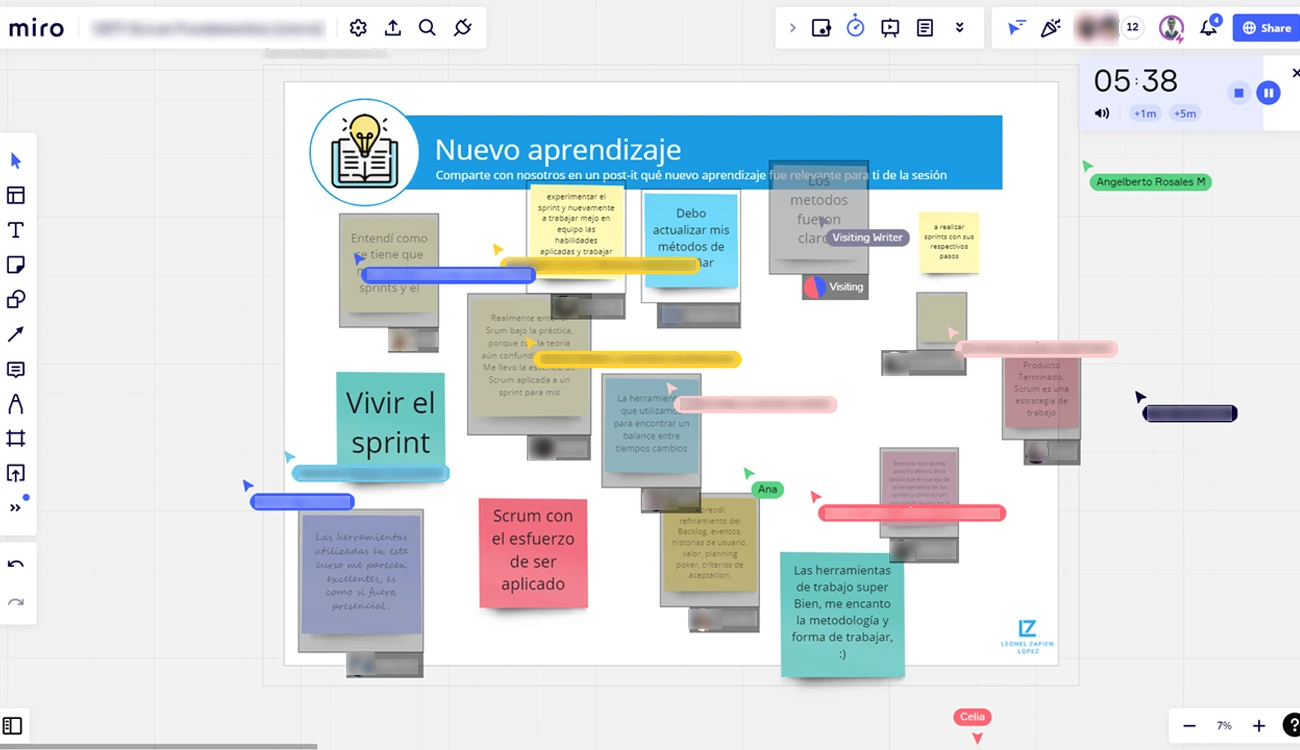Screen dimensions: 1300x750
Task: Open the Templates tool in left toolbar
Action: coord(16,196)
